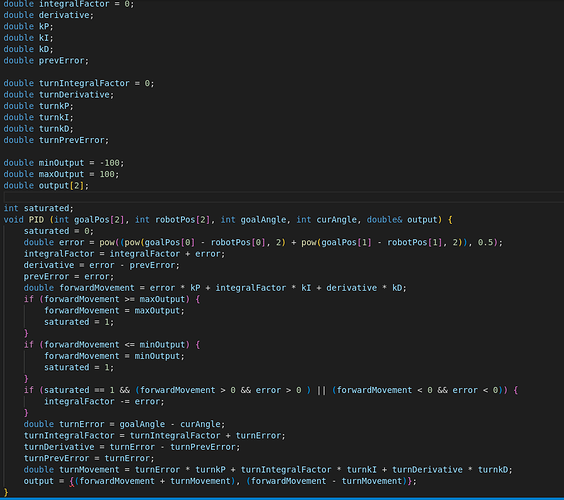564x500 pixels.
Task: Click the "goalPos[2]" parameter in the PID signature
Action: 99,220
